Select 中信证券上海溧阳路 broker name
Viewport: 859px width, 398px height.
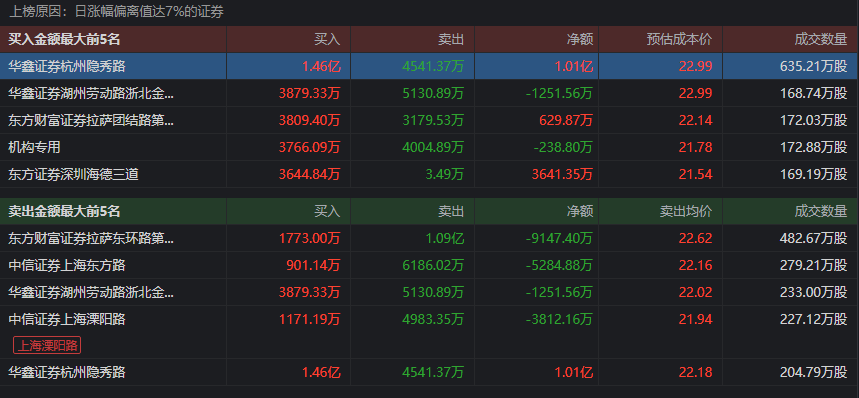[x=67, y=319]
